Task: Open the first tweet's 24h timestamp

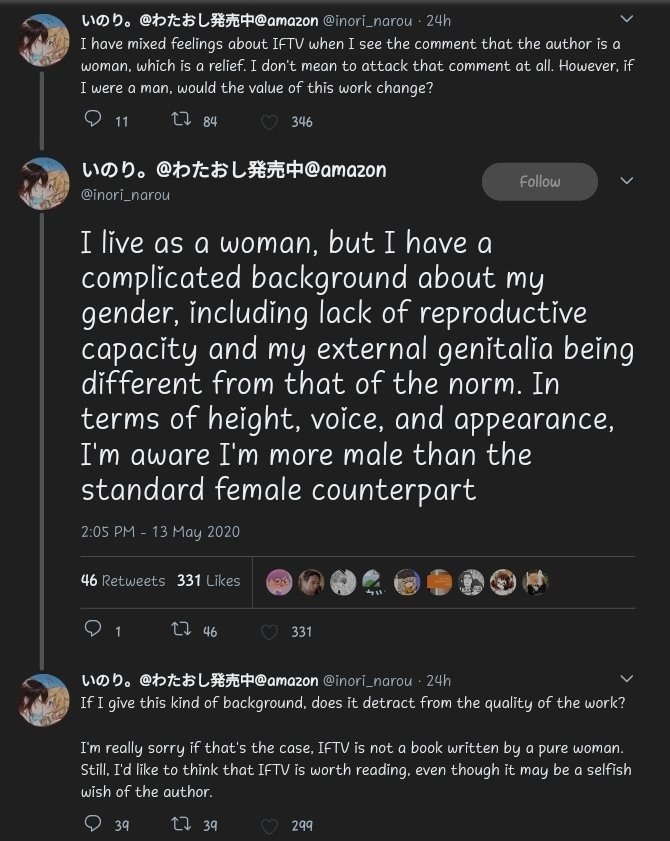Action: [x=438, y=20]
